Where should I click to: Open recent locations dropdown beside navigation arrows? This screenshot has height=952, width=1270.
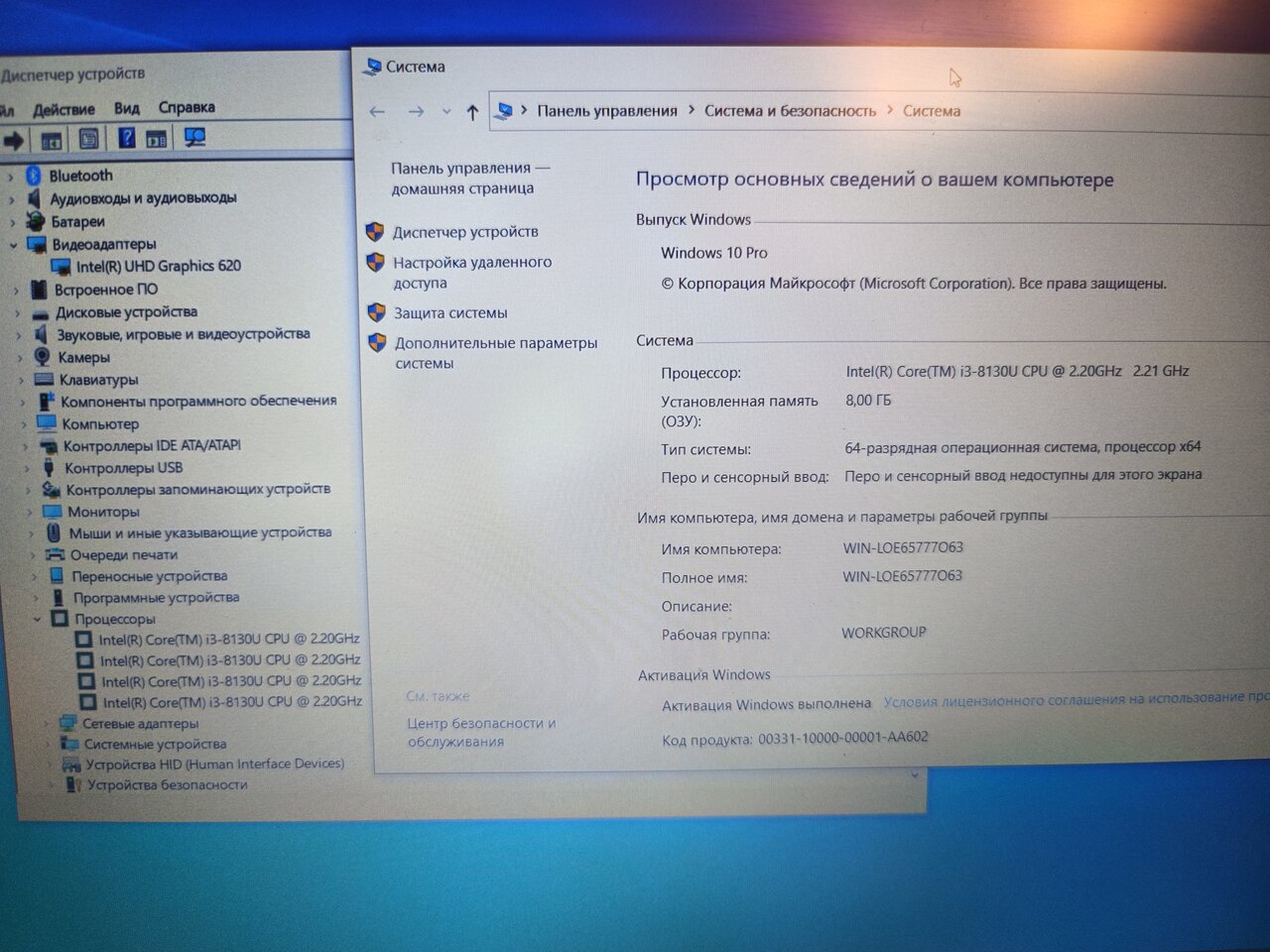[x=446, y=112]
